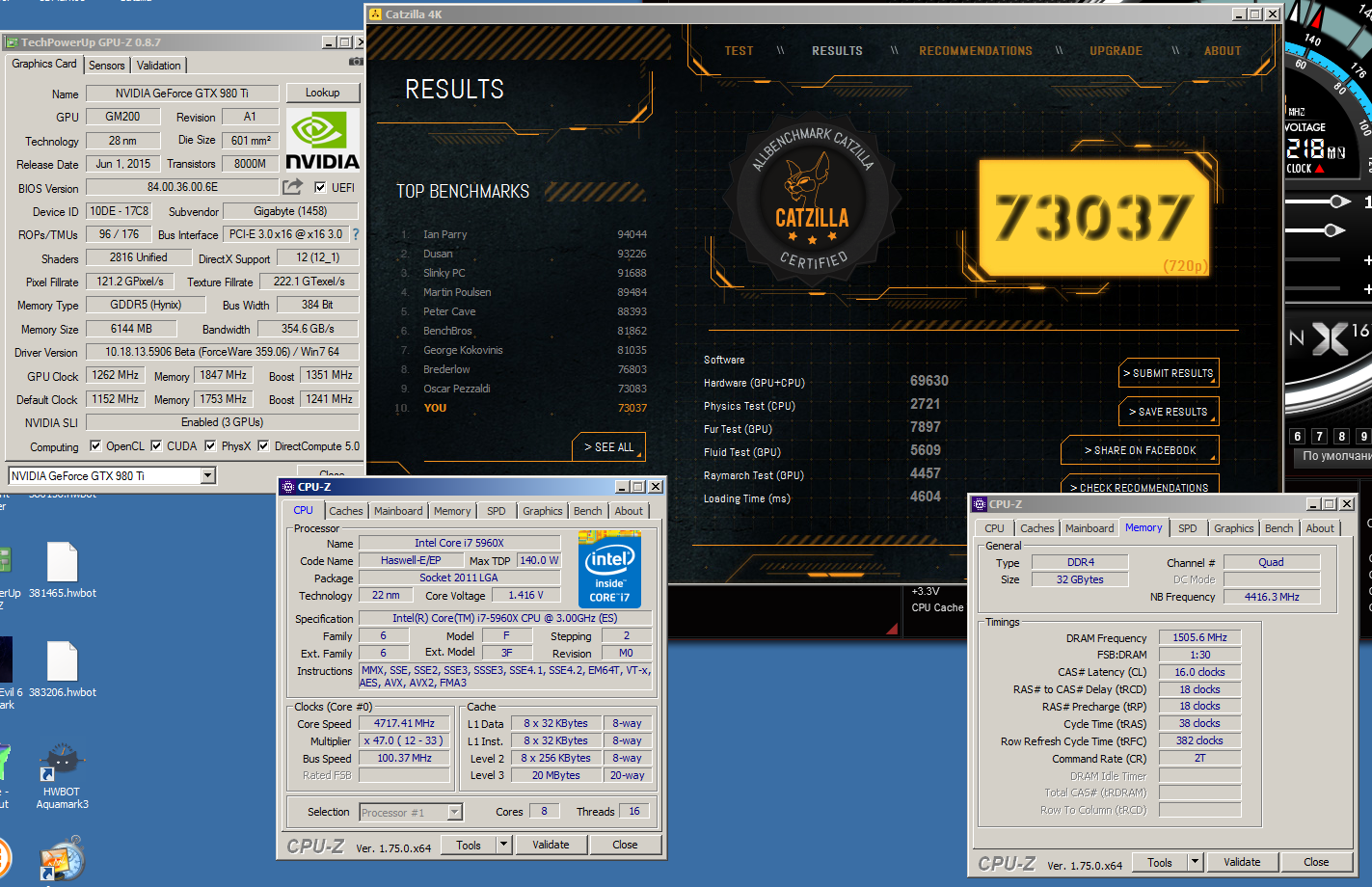1372x887 pixels.
Task: Toggle the DirectCompute 5.0 checkbox
Action: point(263,445)
